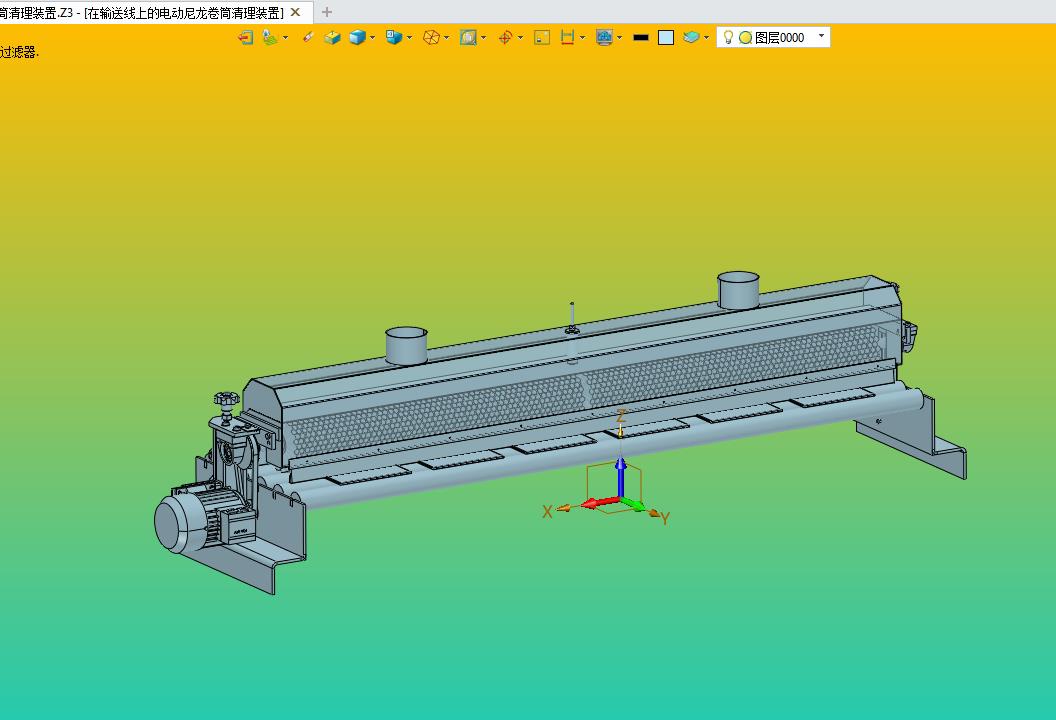Click the exit/return arrow icon in toolbar
The height and width of the screenshot is (720, 1056).
[x=245, y=38]
